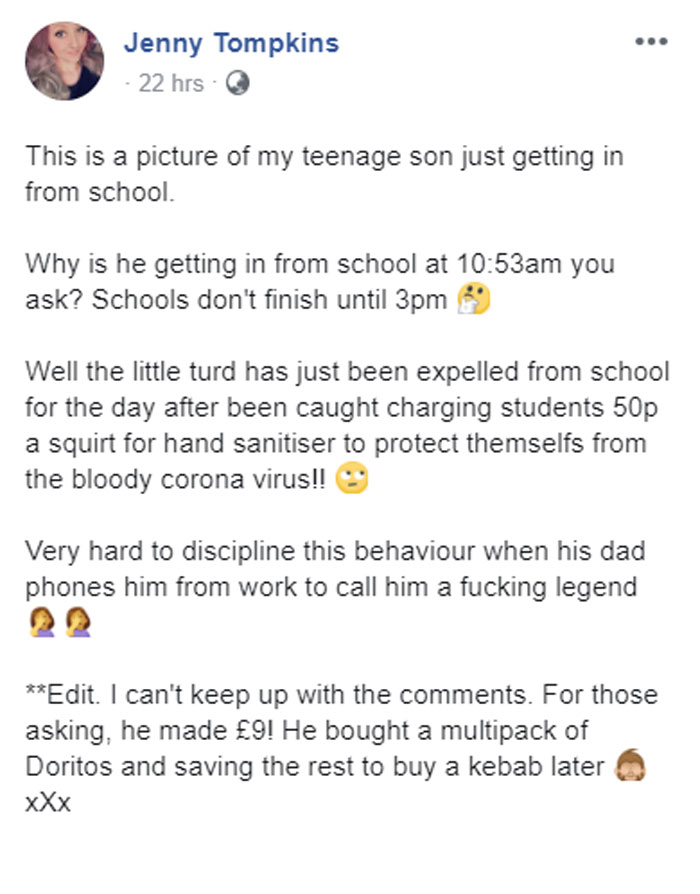Click the first facepalm emoji
This screenshot has width=700, height=894.
point(40,623)
